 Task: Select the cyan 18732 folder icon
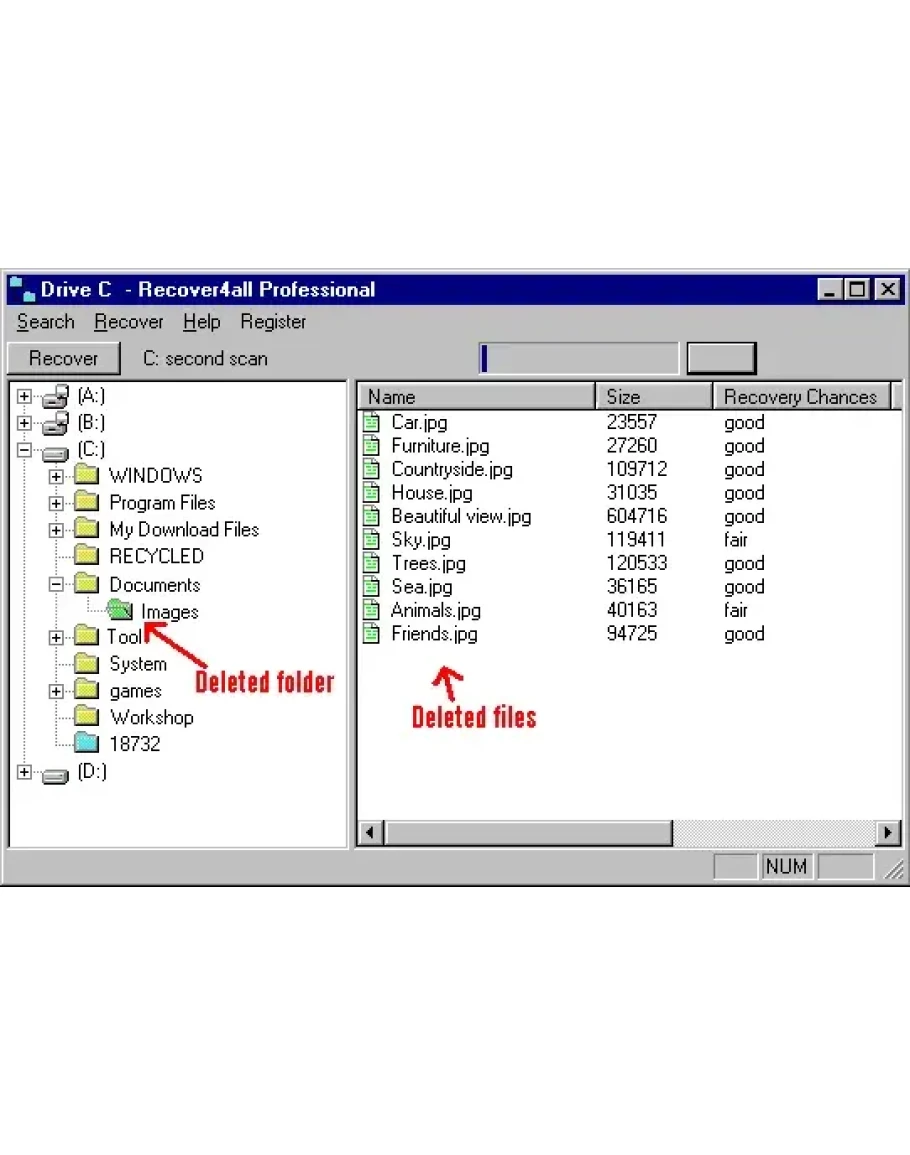[x=87, y=743]
